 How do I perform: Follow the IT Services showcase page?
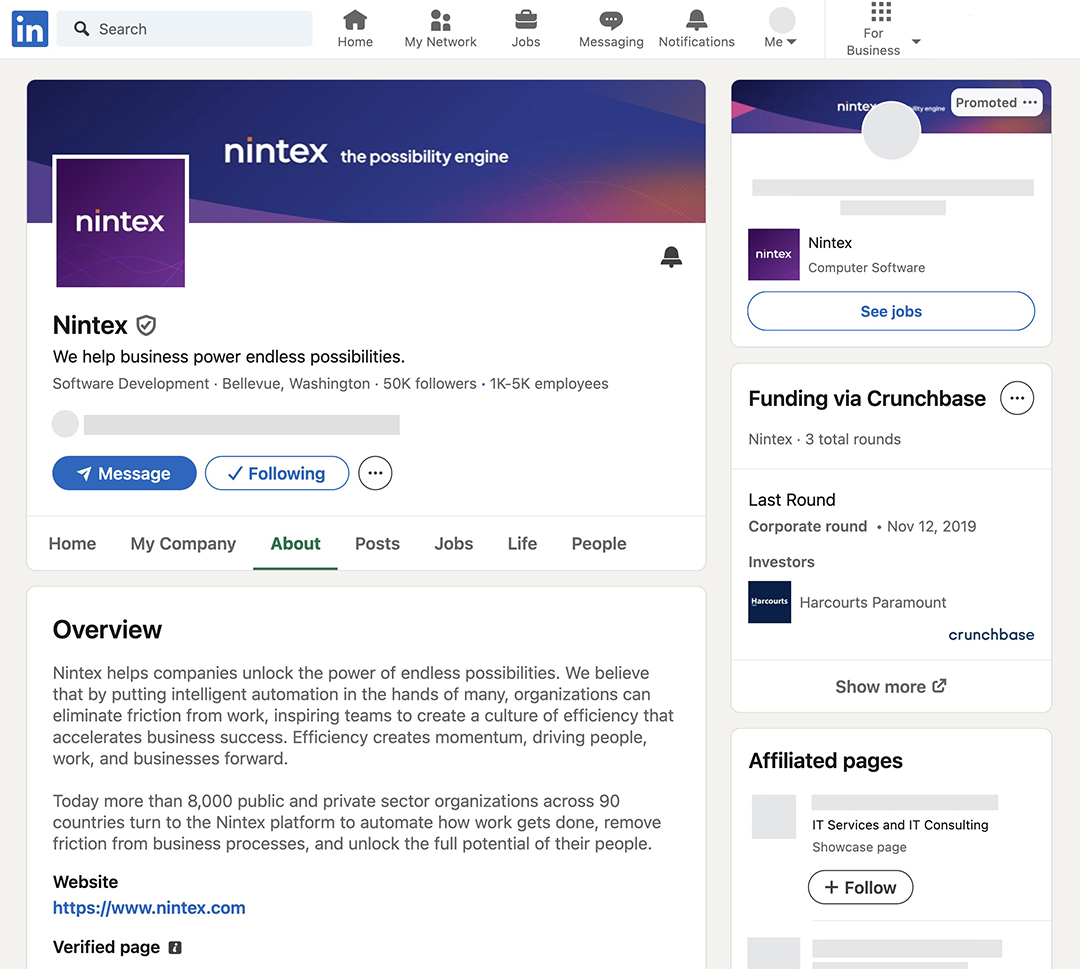point(860,887)
